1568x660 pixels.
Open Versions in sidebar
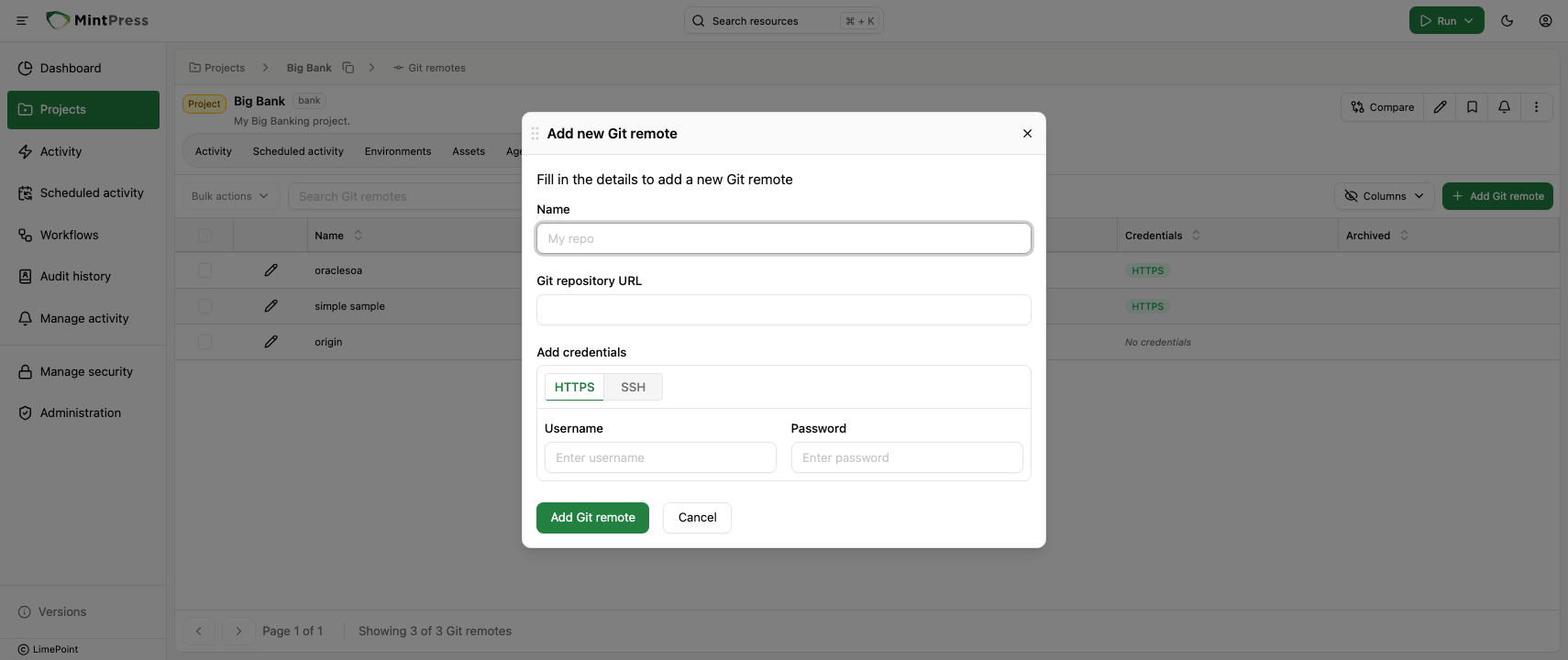tap(52, 612)
